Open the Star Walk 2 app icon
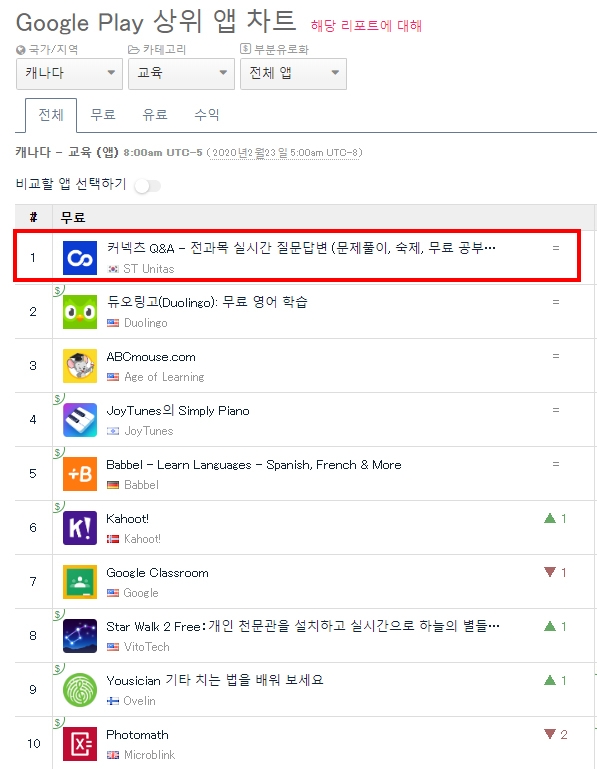Viewport: 597px width, 769px height. 80,636
